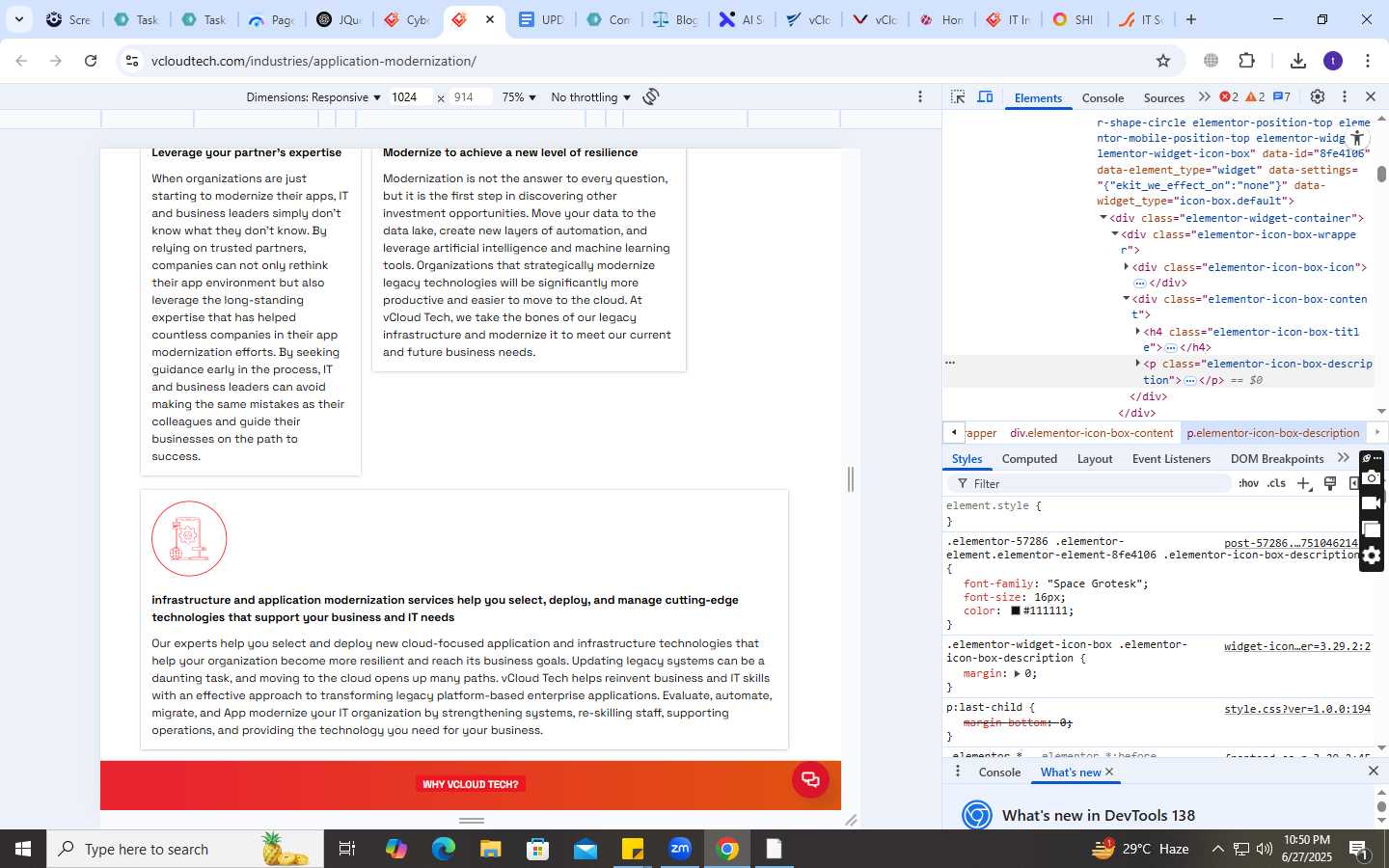The height and width of the screenshot is (868, 1389).
Task: Show more DevTools panel tabs chevron
Action: tap(1204, 97)
